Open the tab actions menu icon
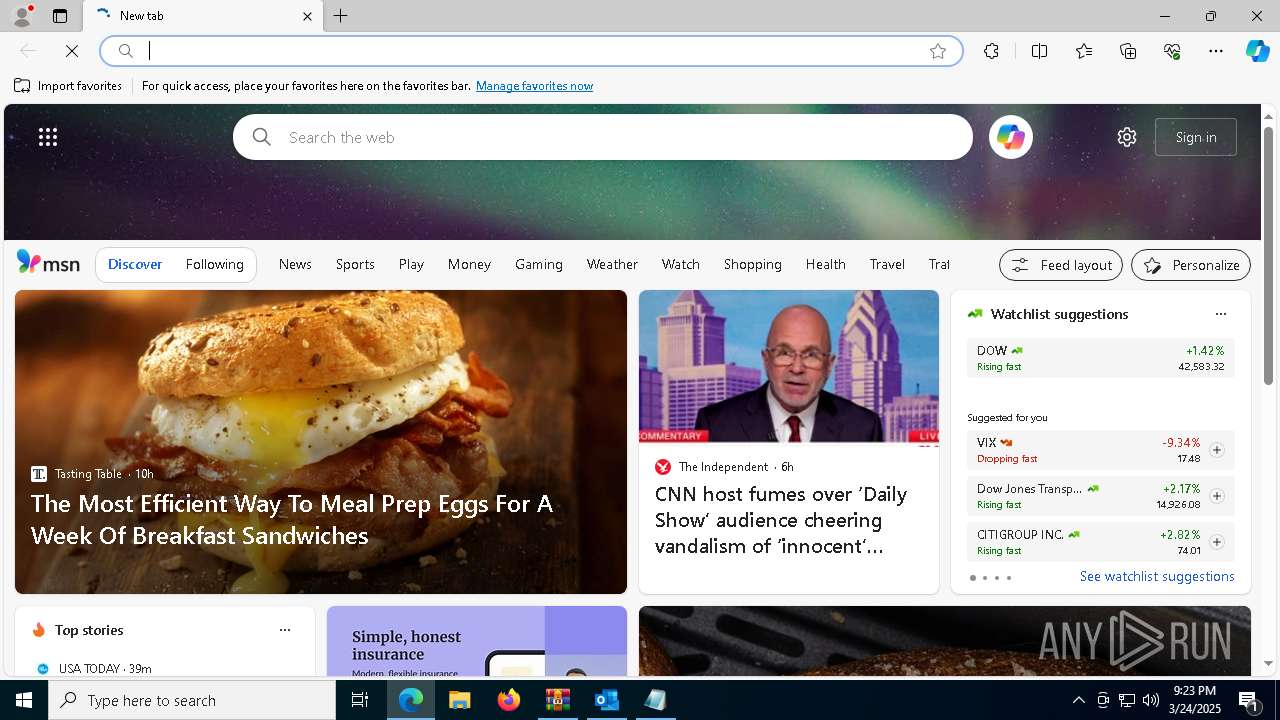Screen dimensions: 1280x720 (x=60, y=16)
